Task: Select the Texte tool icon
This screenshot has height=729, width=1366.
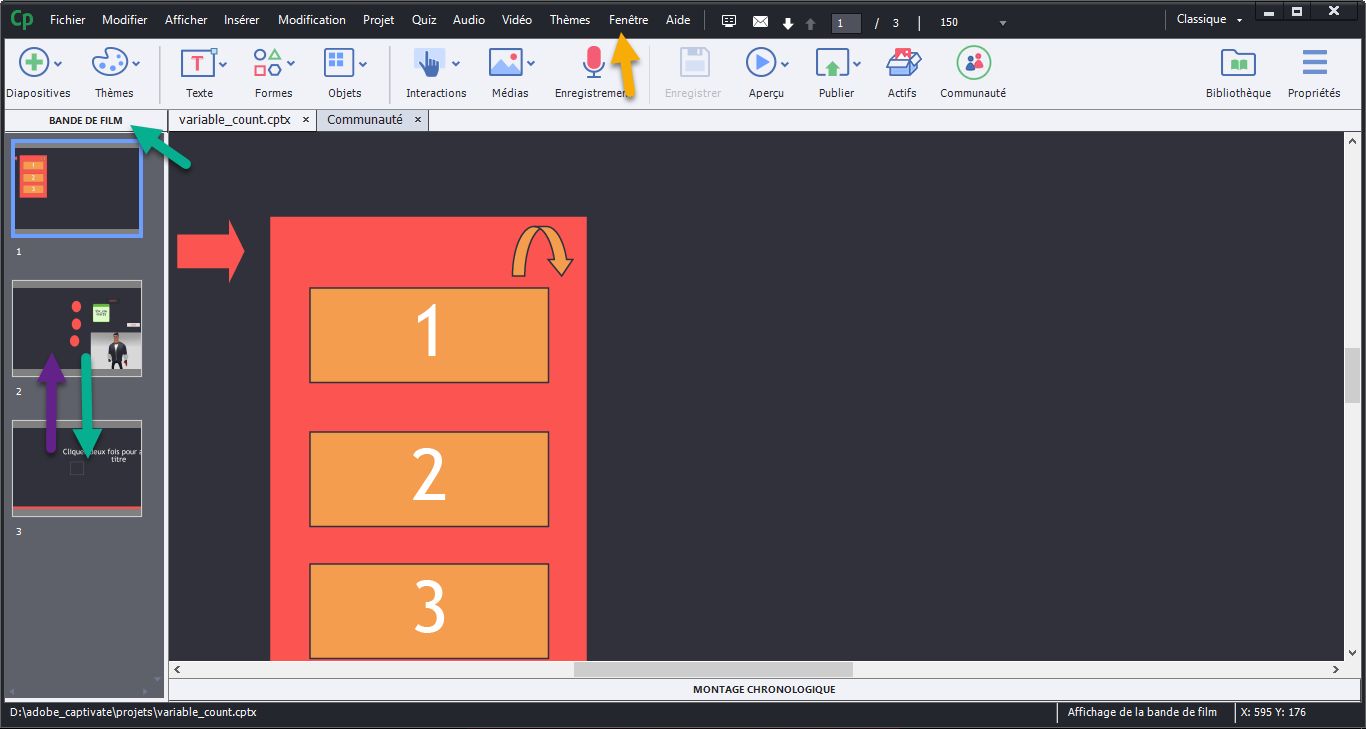Action: (x=197, y=63)
